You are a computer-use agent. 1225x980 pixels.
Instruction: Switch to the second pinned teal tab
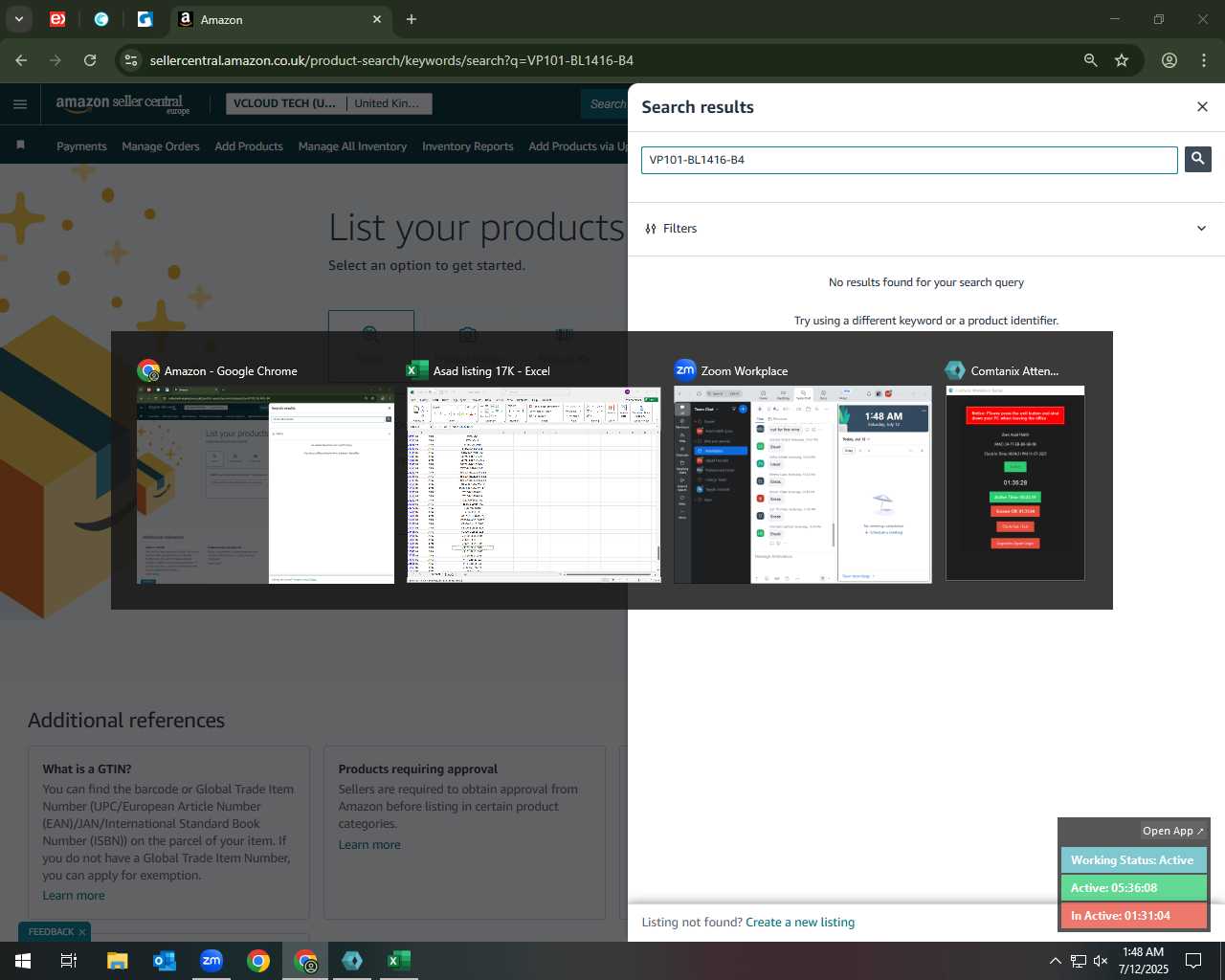pos(101,19)
